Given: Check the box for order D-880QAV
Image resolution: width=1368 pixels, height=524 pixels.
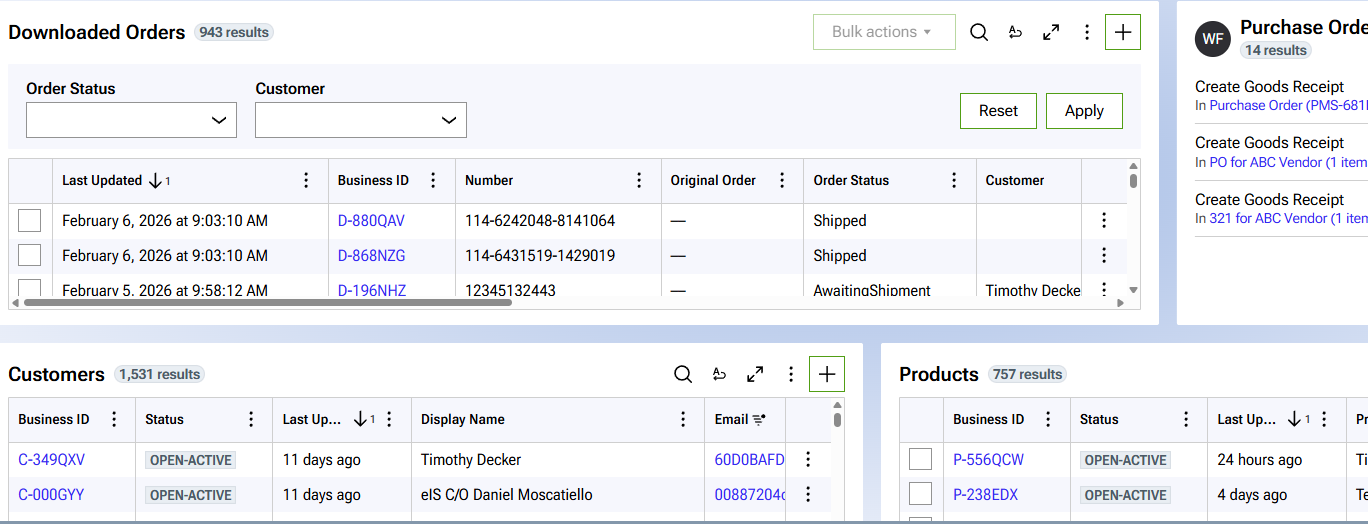Looking at the screenshot, I should 30,220.
